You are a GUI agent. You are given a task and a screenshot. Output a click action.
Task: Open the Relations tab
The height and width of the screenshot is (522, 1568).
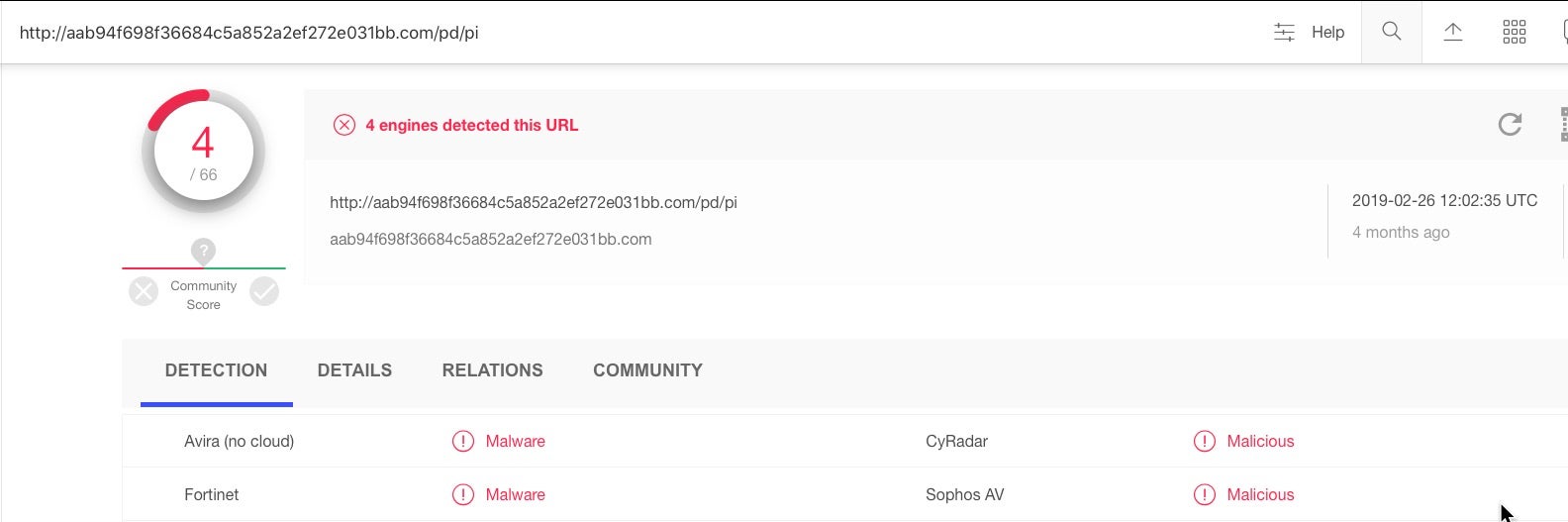[492, 370]
